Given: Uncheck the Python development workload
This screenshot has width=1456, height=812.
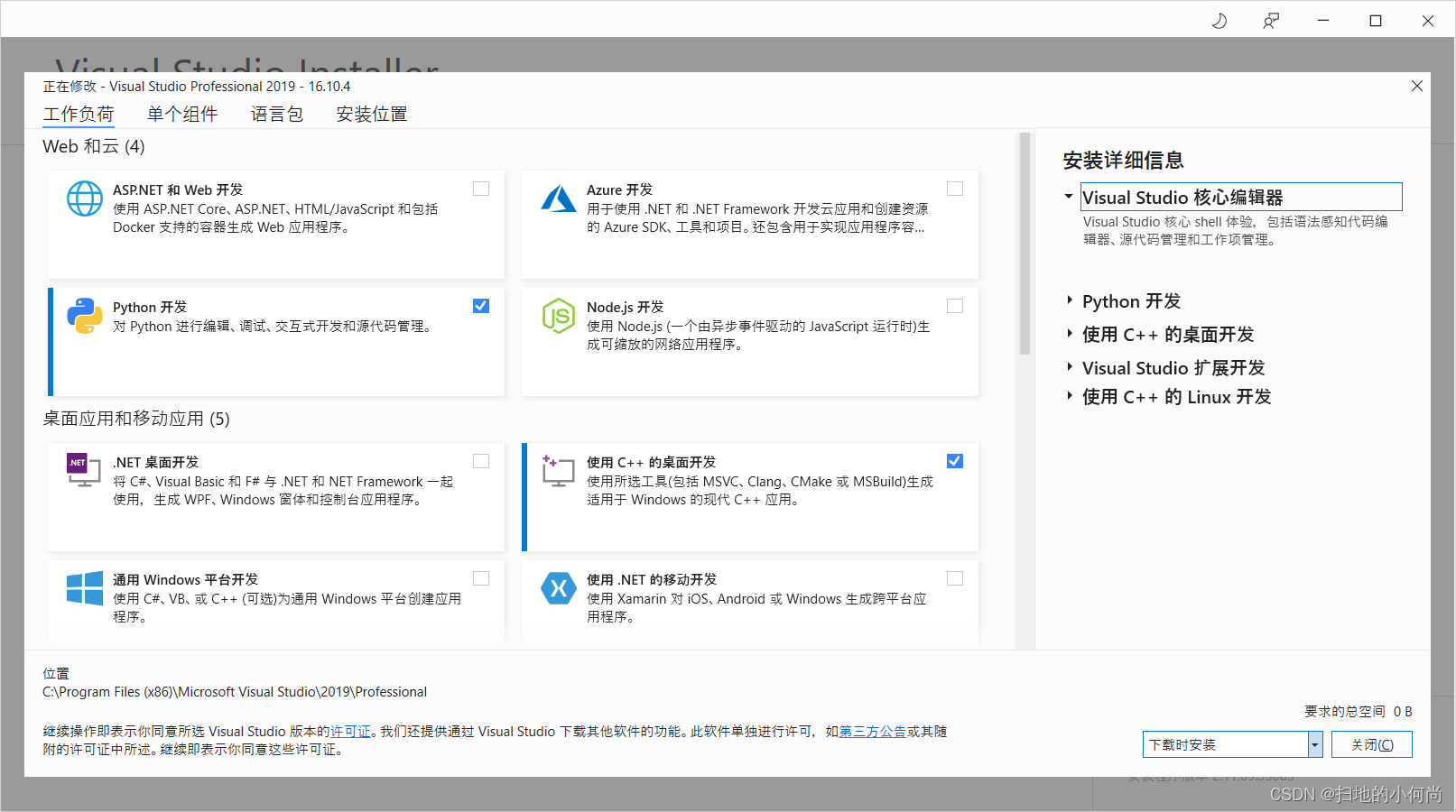Looking at the screenshot, I should pos(481,306).
